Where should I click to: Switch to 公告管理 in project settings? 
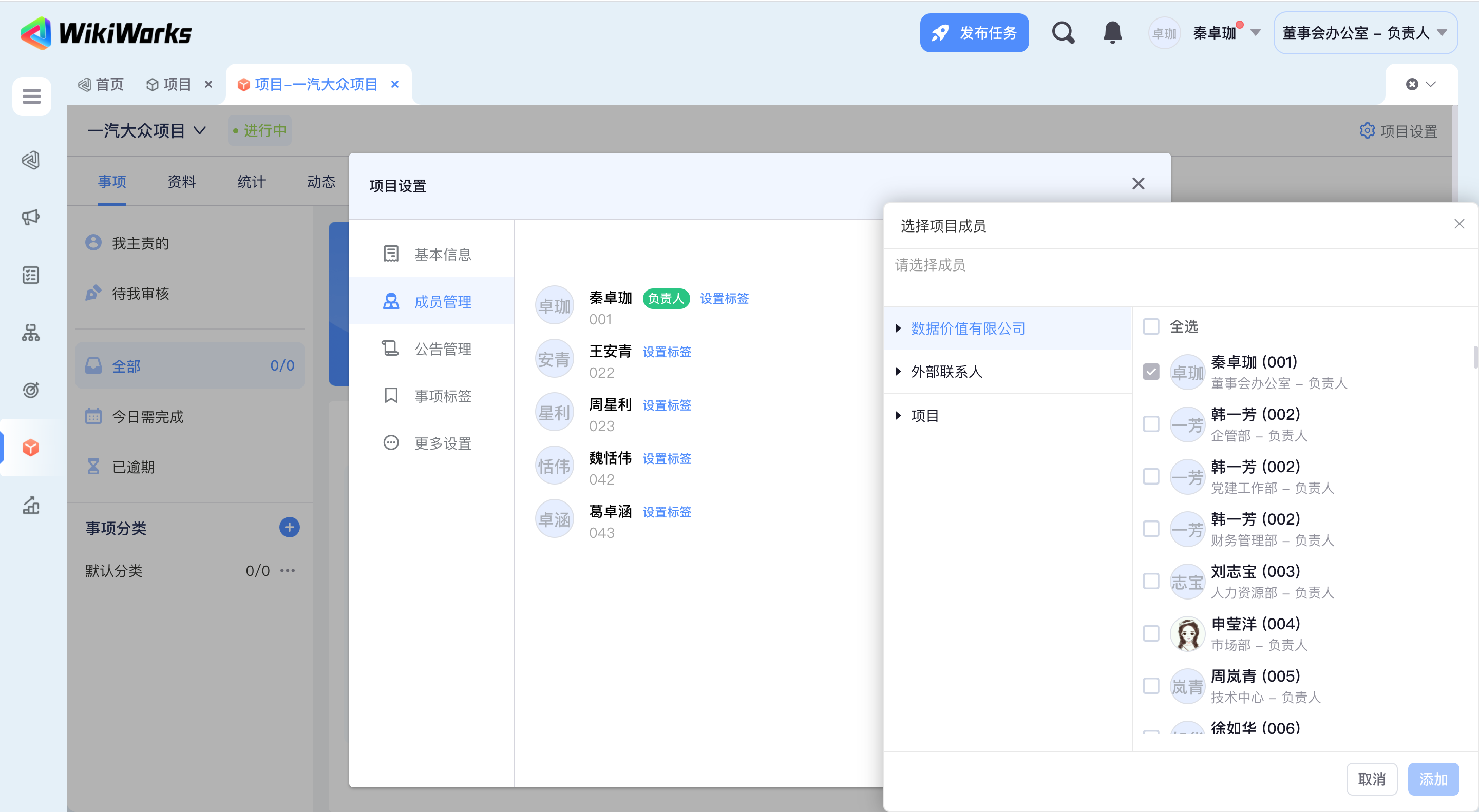coord(443,349)
